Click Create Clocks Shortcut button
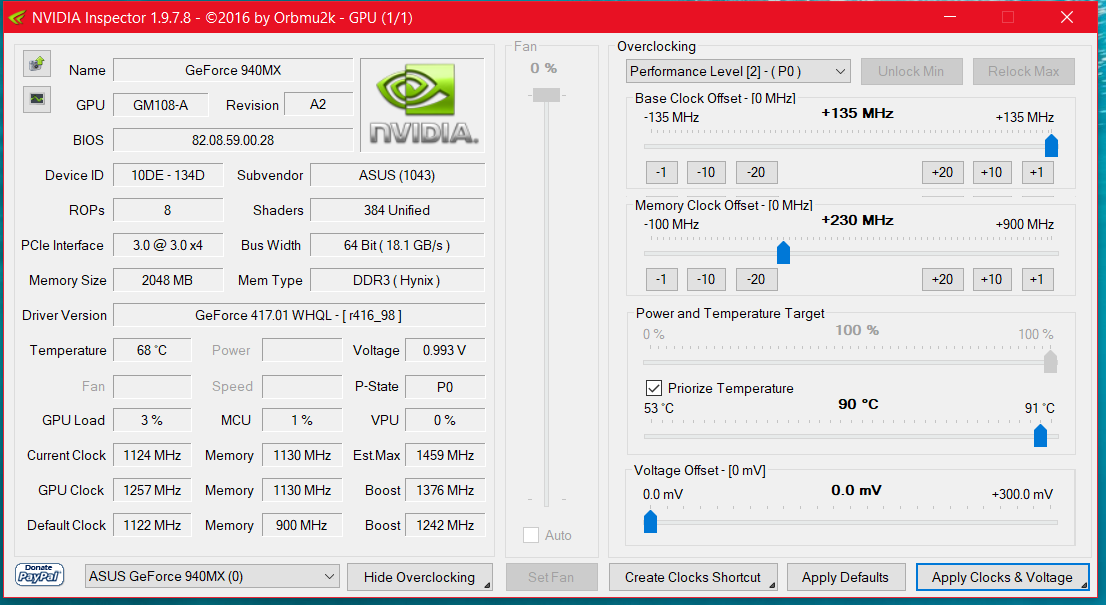The width and height of the screenshot is (1106, 605). tap(693, 577)
